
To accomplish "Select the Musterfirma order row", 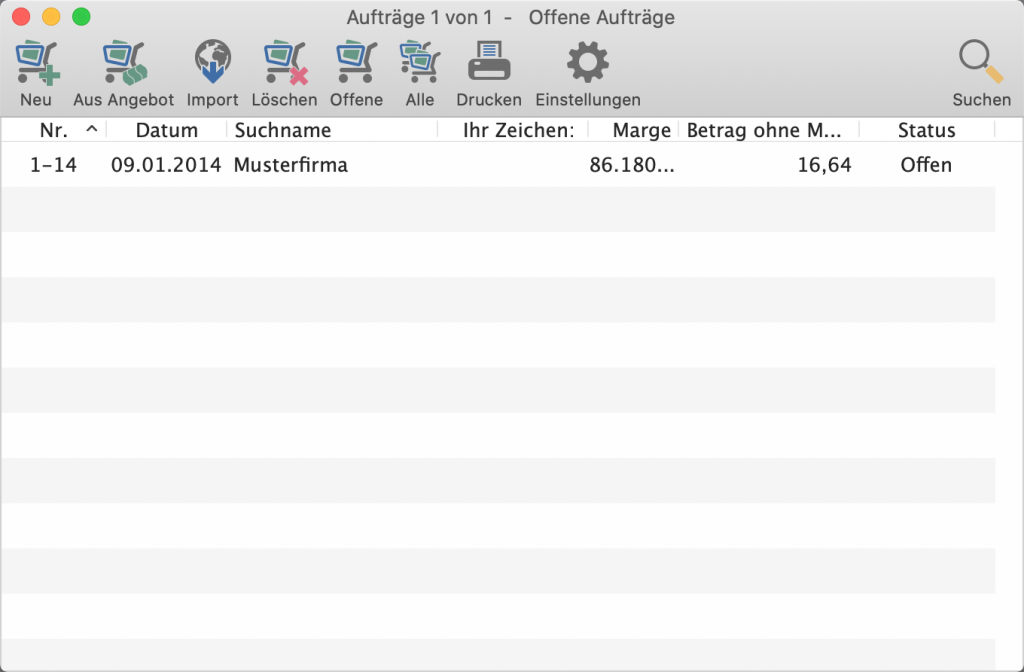I will click(290, 165).
